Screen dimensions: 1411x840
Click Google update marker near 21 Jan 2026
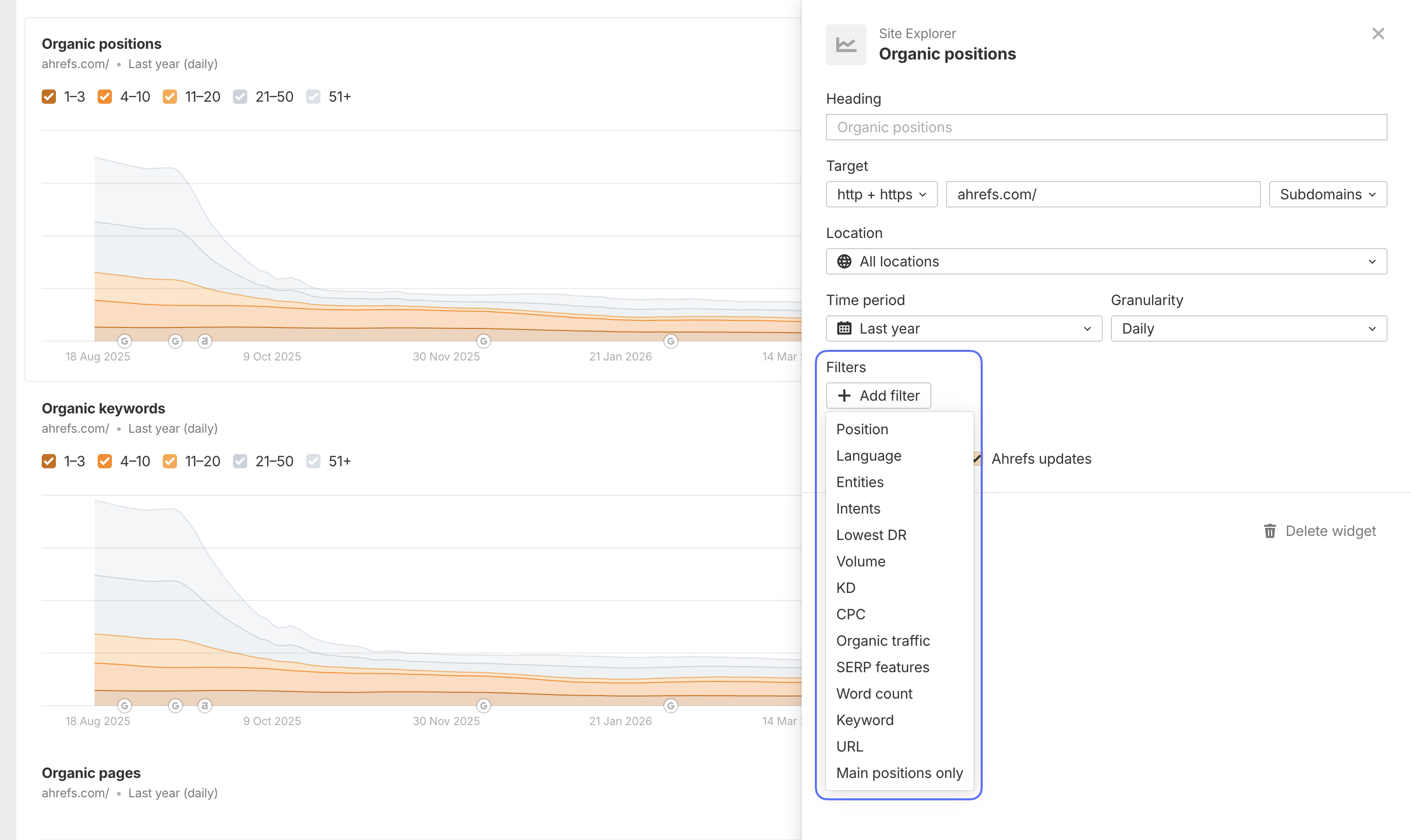tap(671, 341)
